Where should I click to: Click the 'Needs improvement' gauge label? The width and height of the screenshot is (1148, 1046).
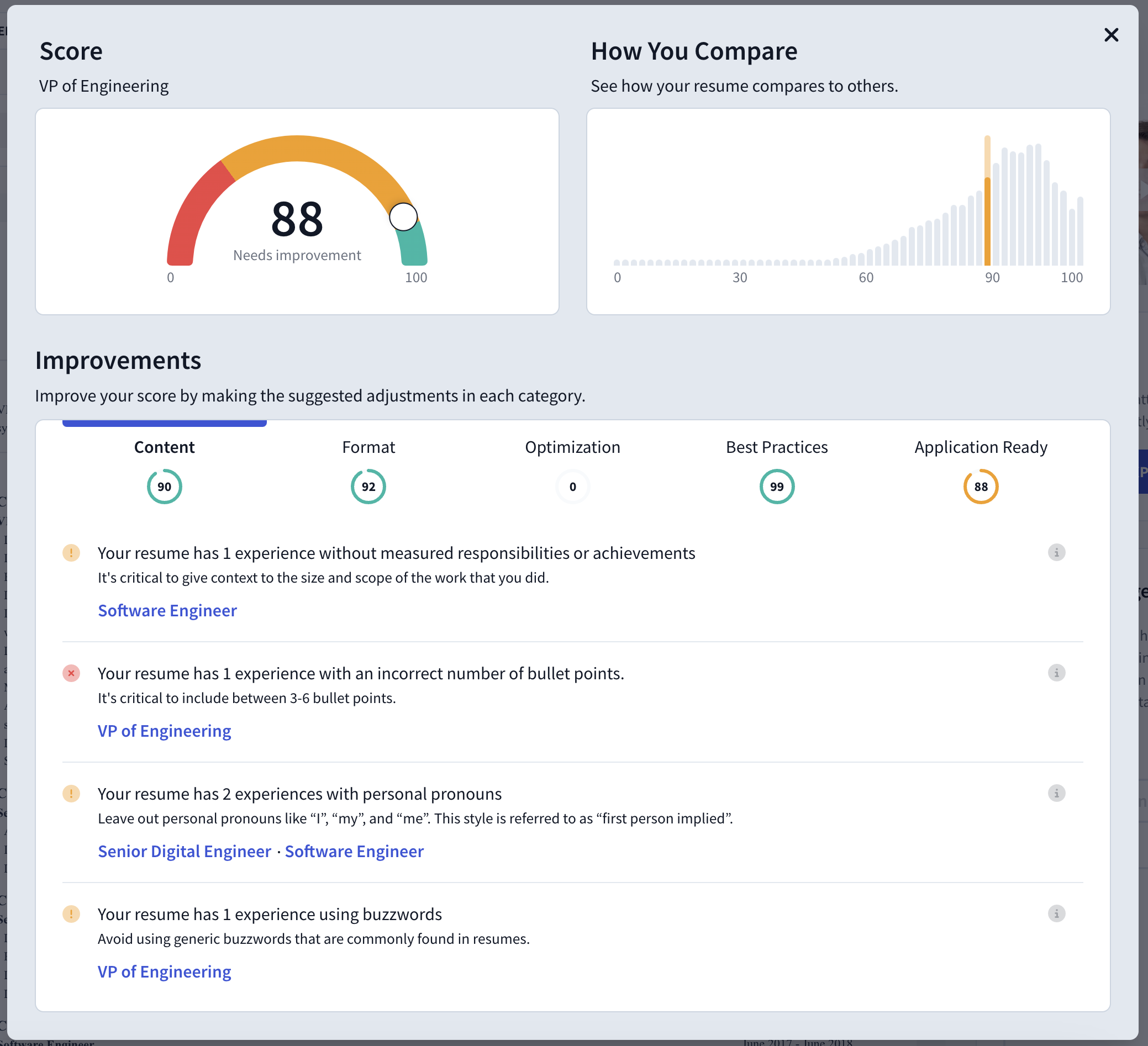pos(297,255)
